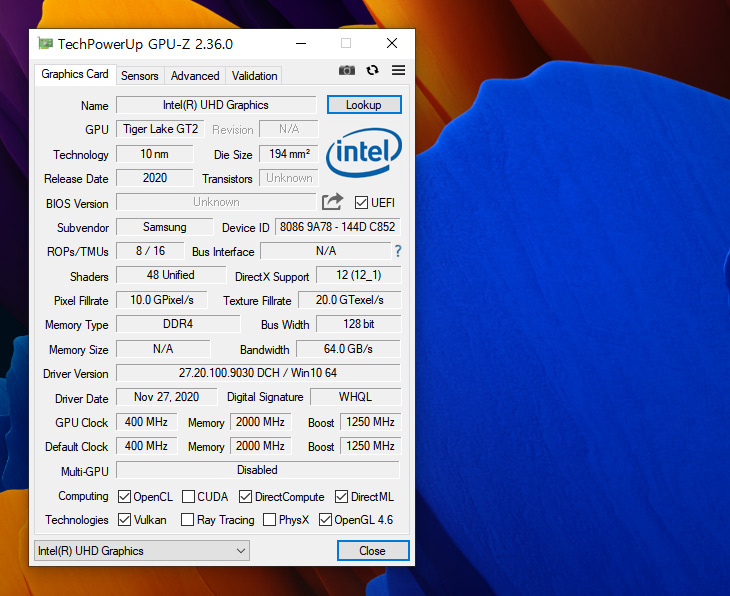
Task: Select the Graphics Card tab
Action: click(x=75, y=74)
